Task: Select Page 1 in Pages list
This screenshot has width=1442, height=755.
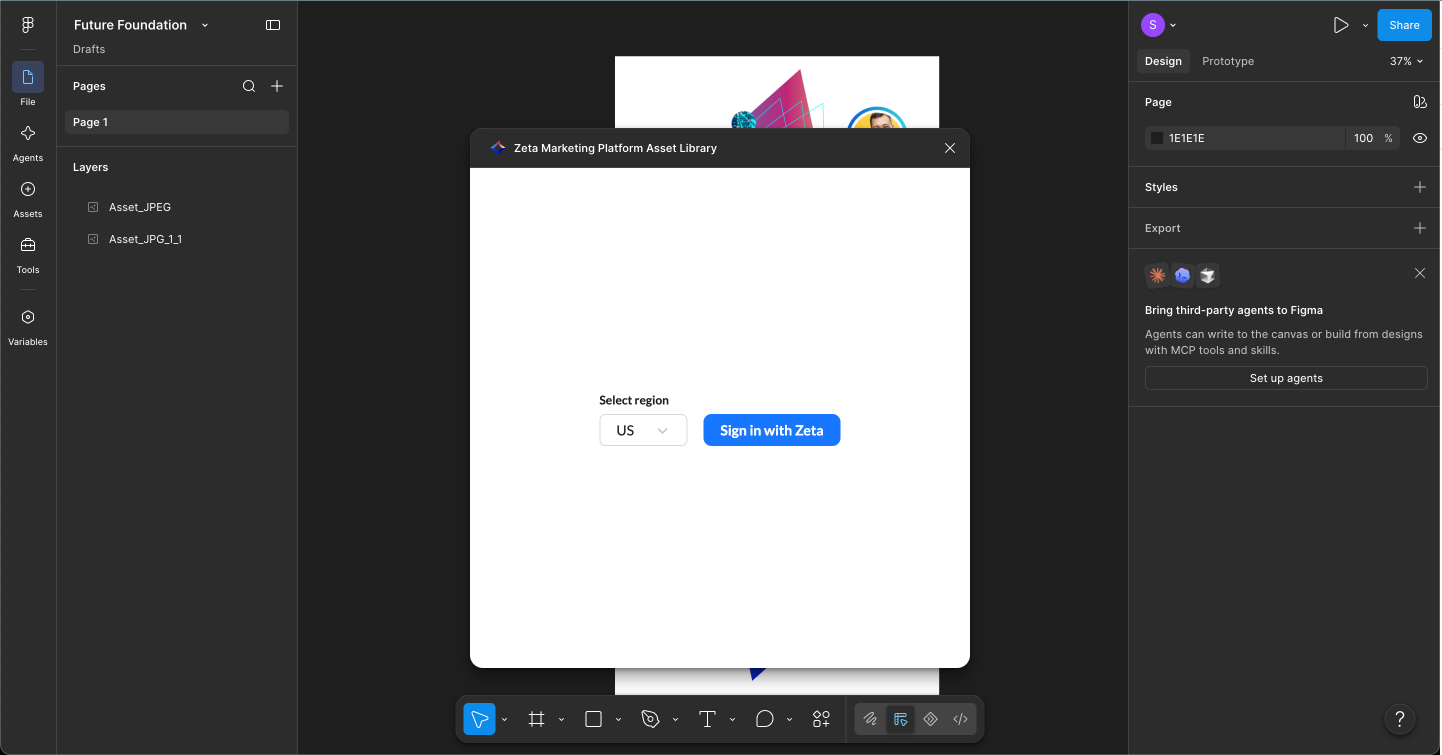Action: click(177, 122)
